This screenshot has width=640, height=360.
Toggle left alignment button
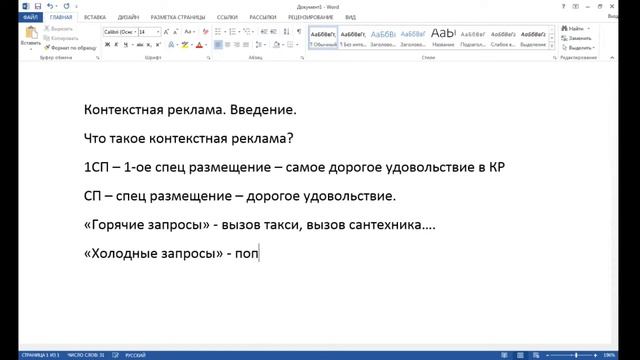[218, 44]
